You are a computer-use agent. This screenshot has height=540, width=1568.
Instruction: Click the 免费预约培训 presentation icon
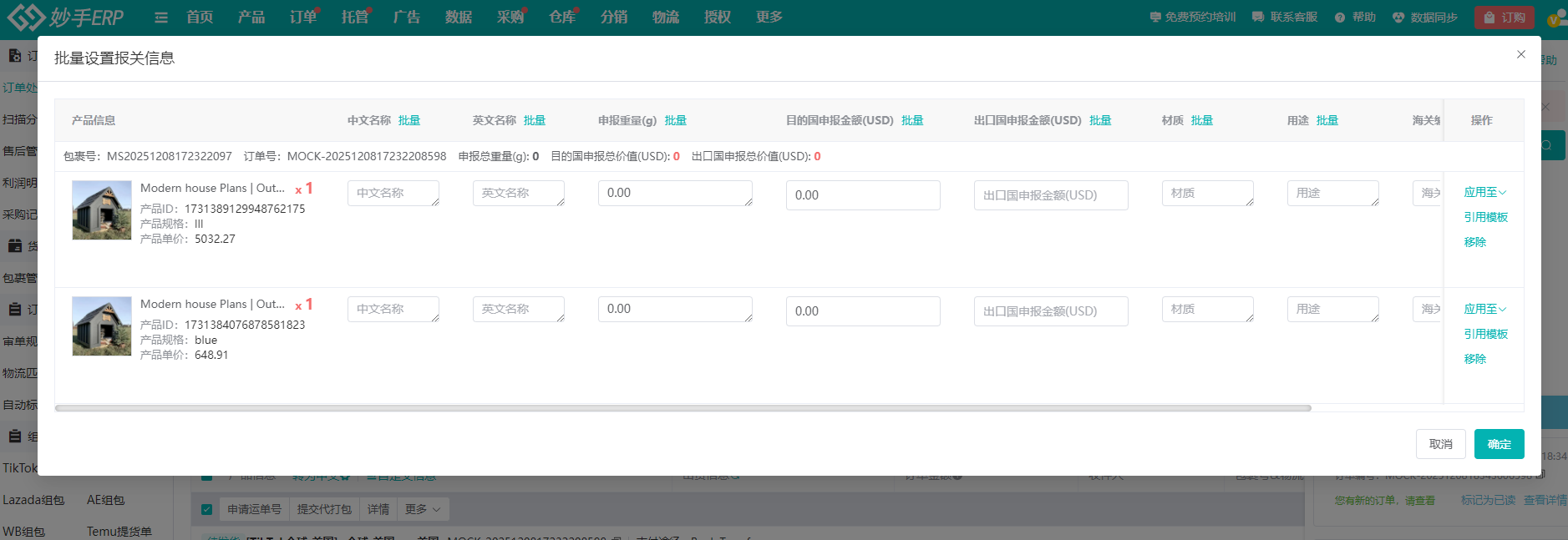click(1155, 18)
